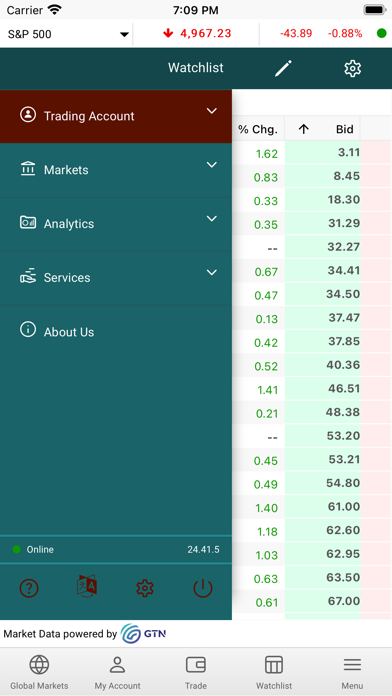Tap index change -43.89

coord(296,33)
